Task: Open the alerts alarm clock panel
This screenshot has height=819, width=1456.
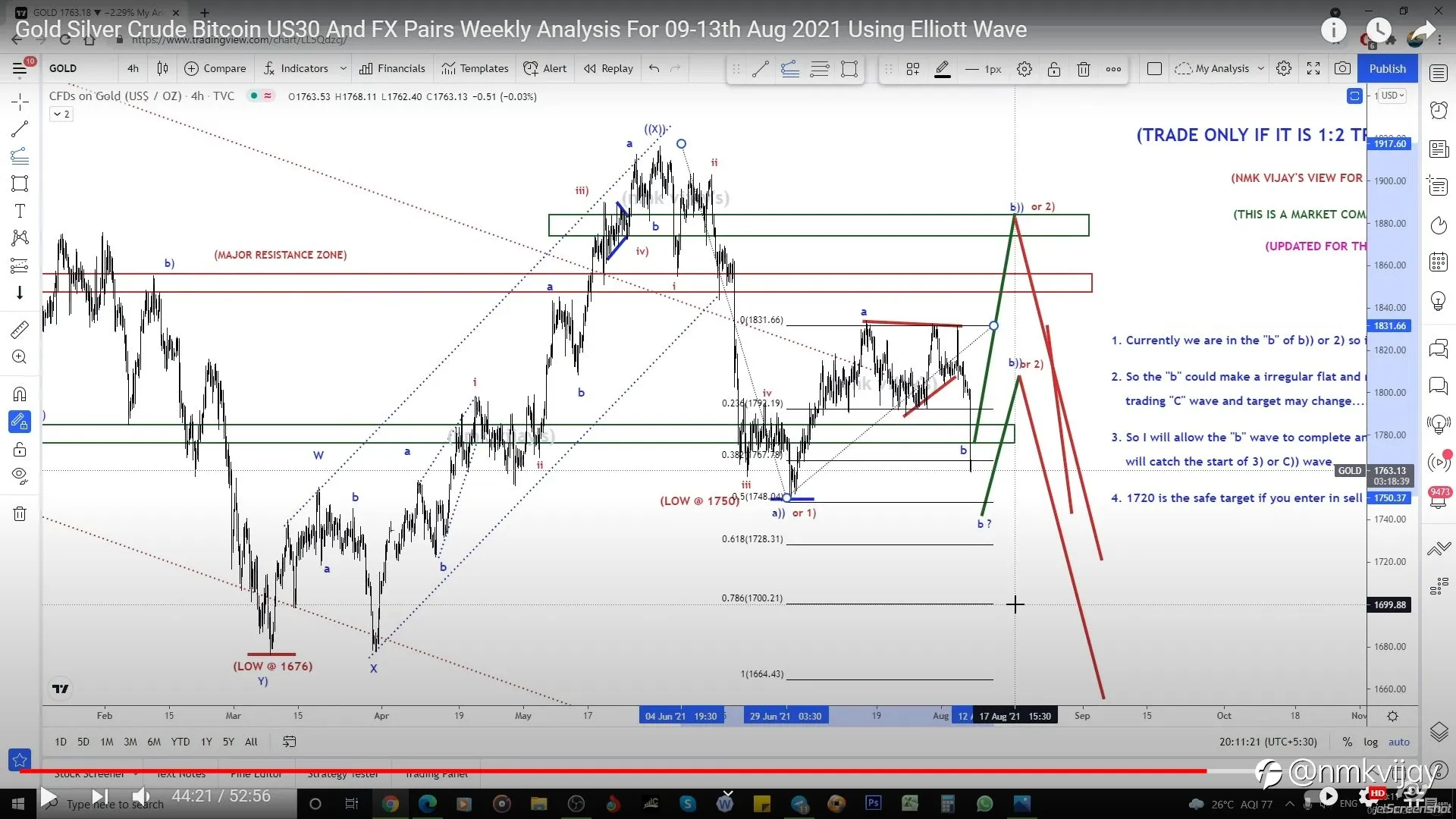Action: [x=1439, y=111]
